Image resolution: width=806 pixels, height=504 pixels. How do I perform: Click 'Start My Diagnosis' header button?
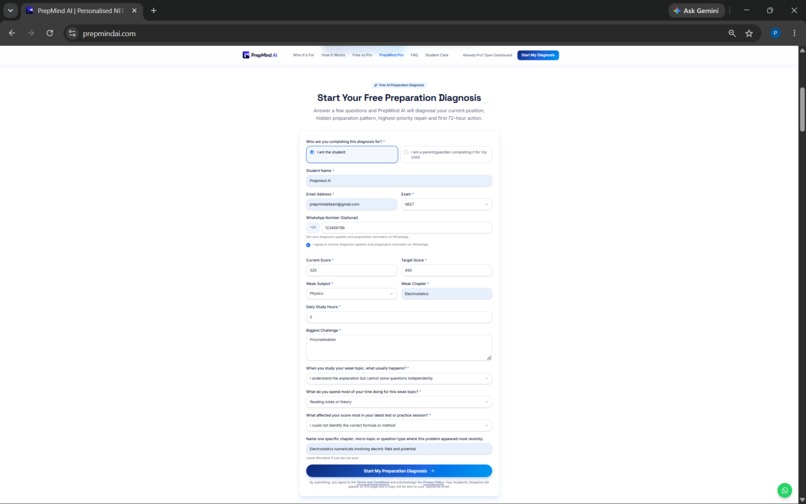click(538, 55)
